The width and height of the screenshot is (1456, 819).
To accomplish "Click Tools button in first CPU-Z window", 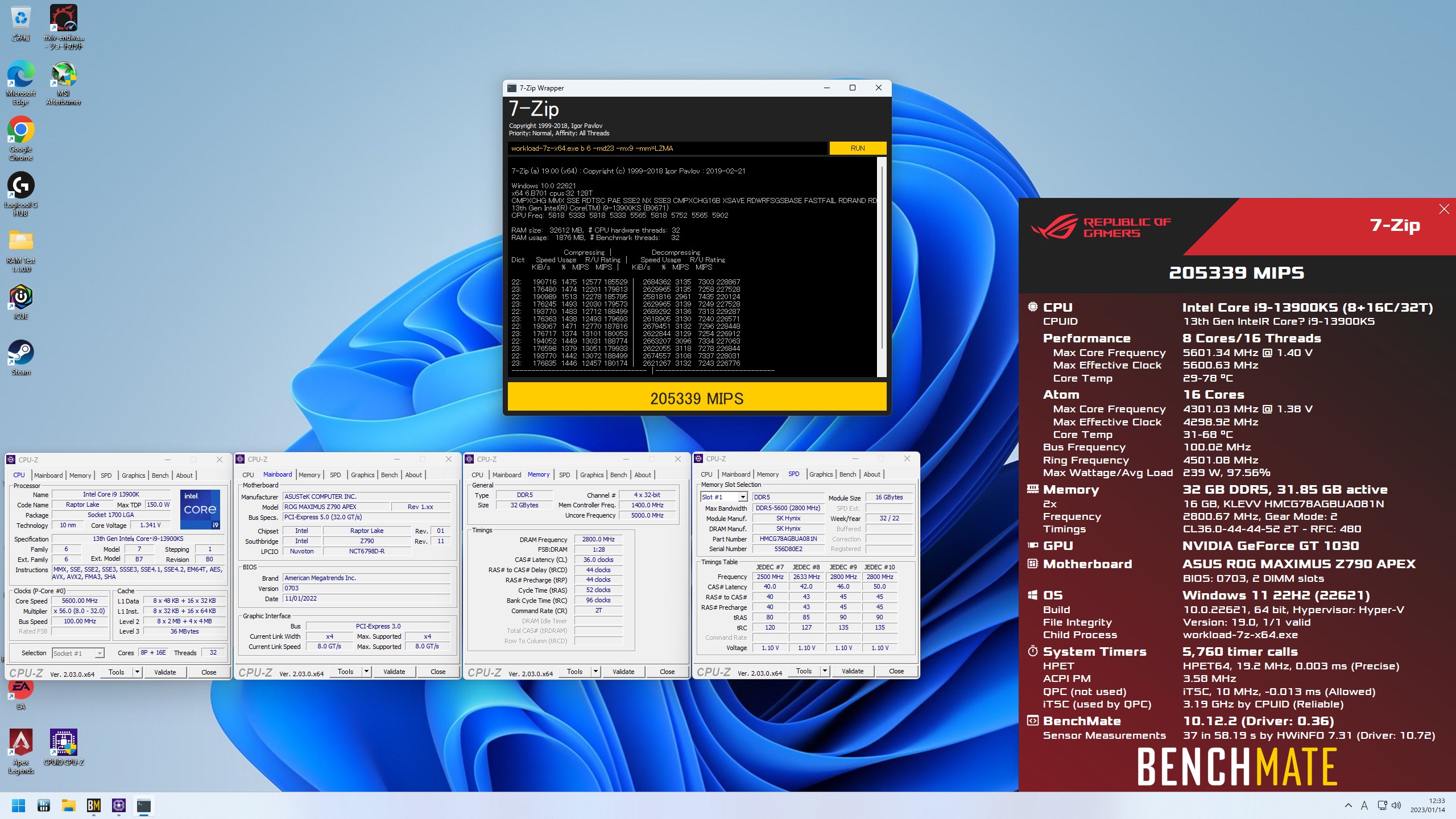I will (x=116, y=672).
